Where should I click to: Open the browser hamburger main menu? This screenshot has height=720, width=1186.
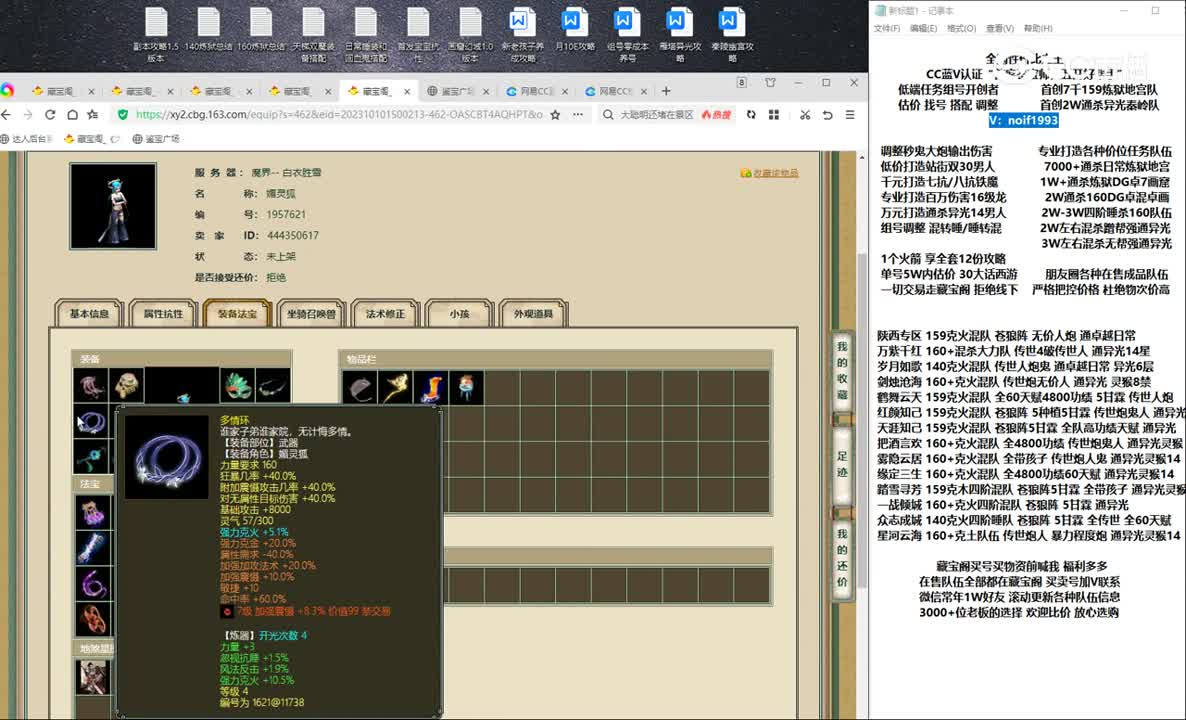pyautogui.click(x=850, y=115)
